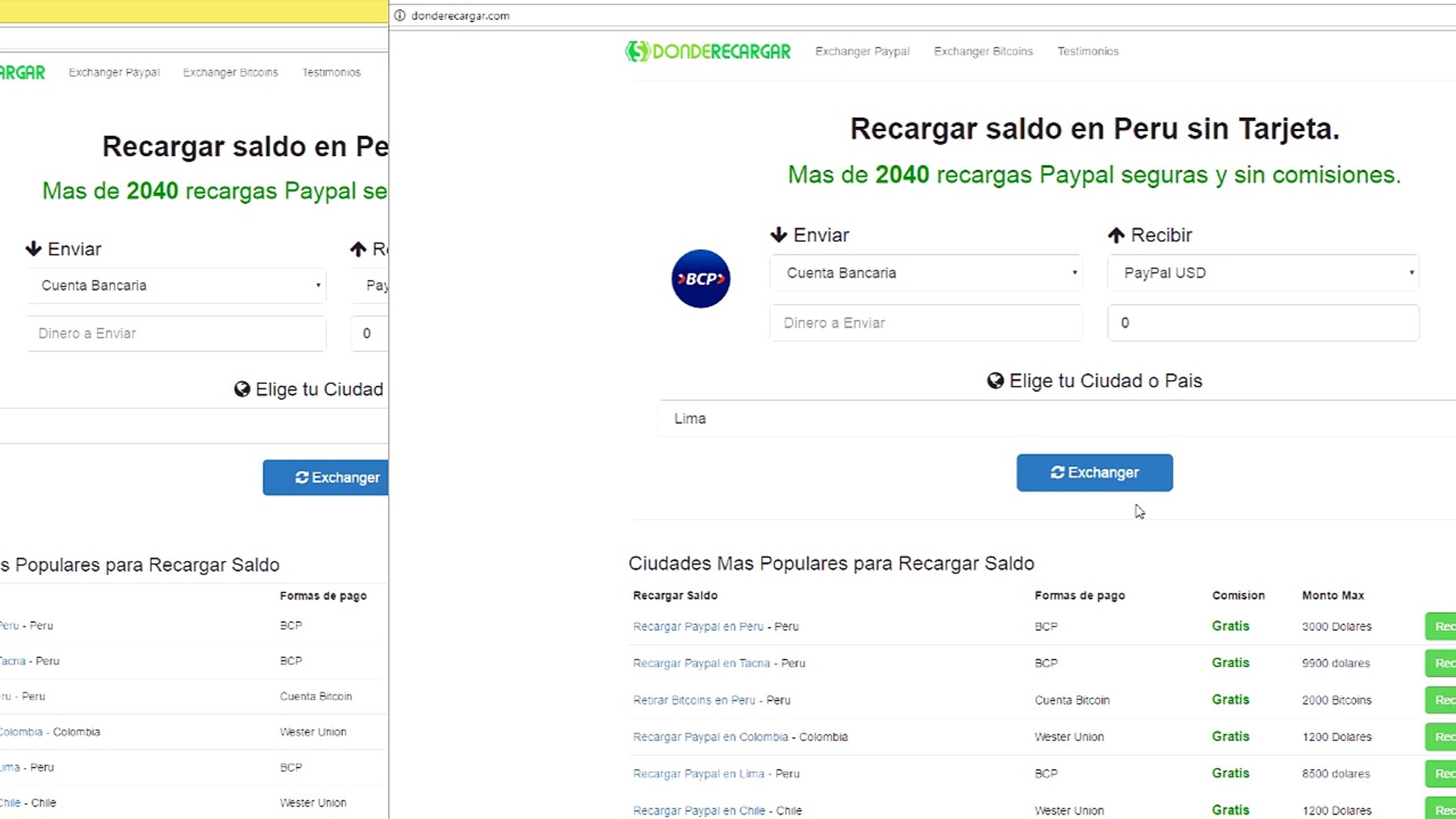1456x819 pixels.
Task: Click green button in Lima 8500 dolares row
Action: pyautogui.click(x=1441, y=773)
